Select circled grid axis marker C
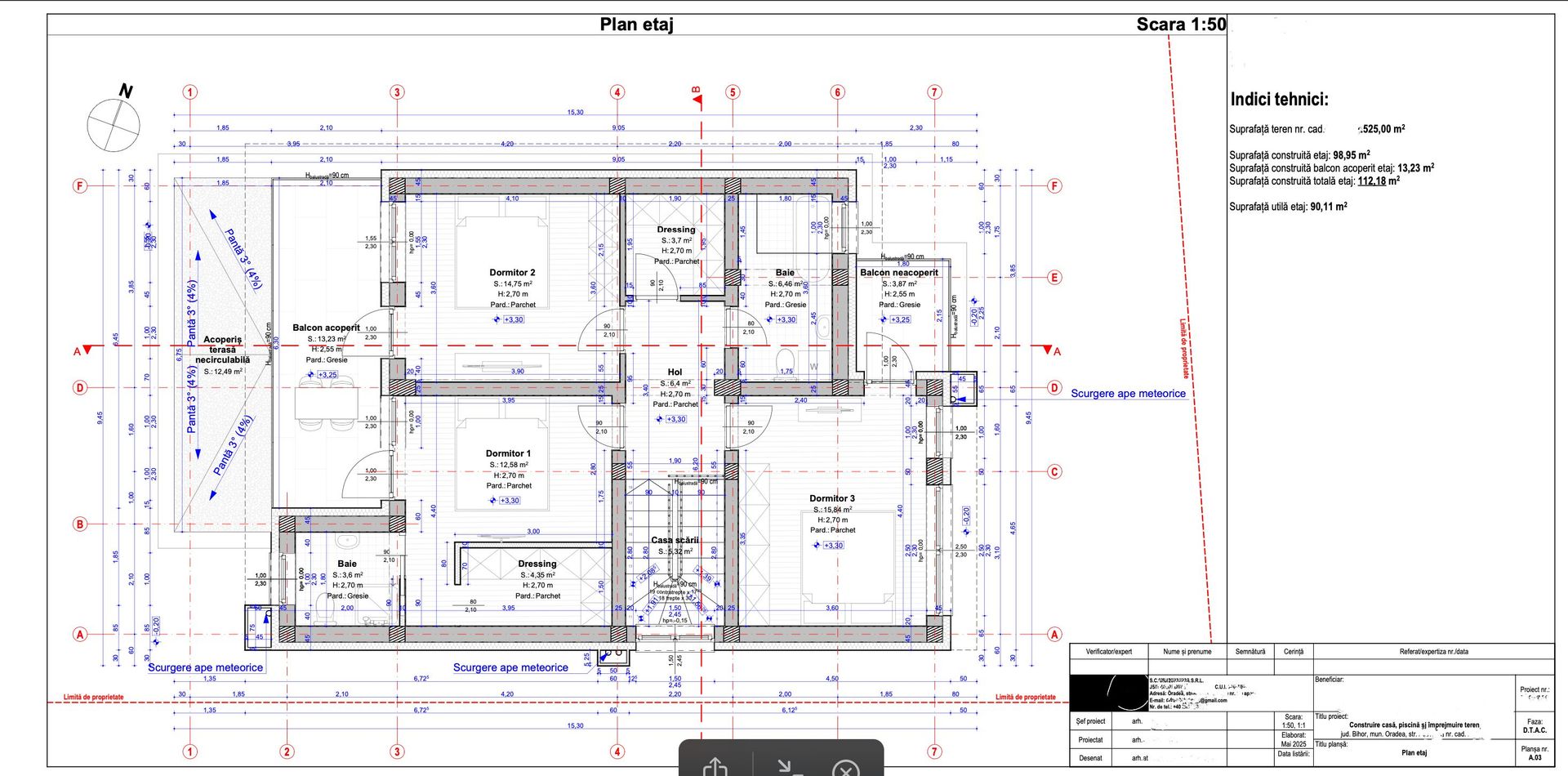1568x776 pixels. (1054, 471)
